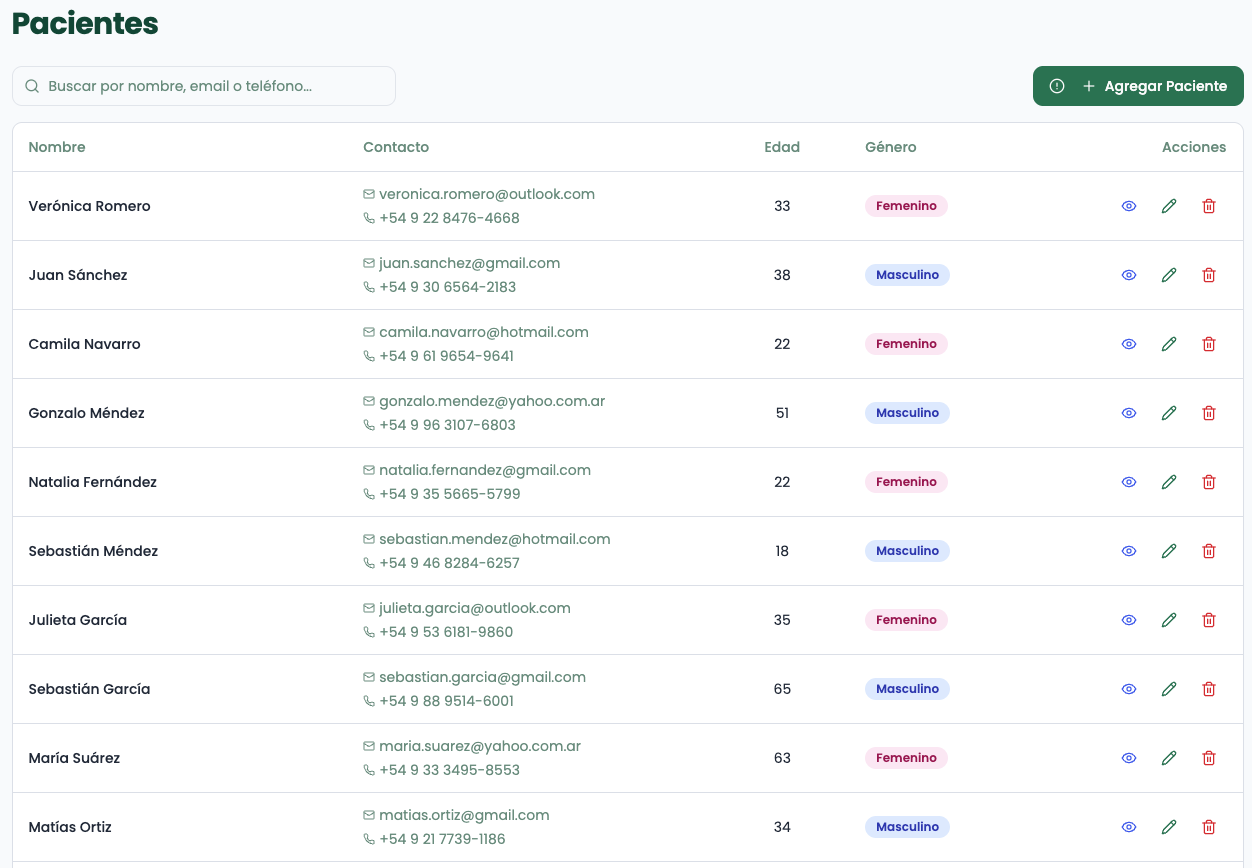This screenshot has width=1252, height=868.
Task: Delete Camila Navarro trash icon
Action: 1209,344
